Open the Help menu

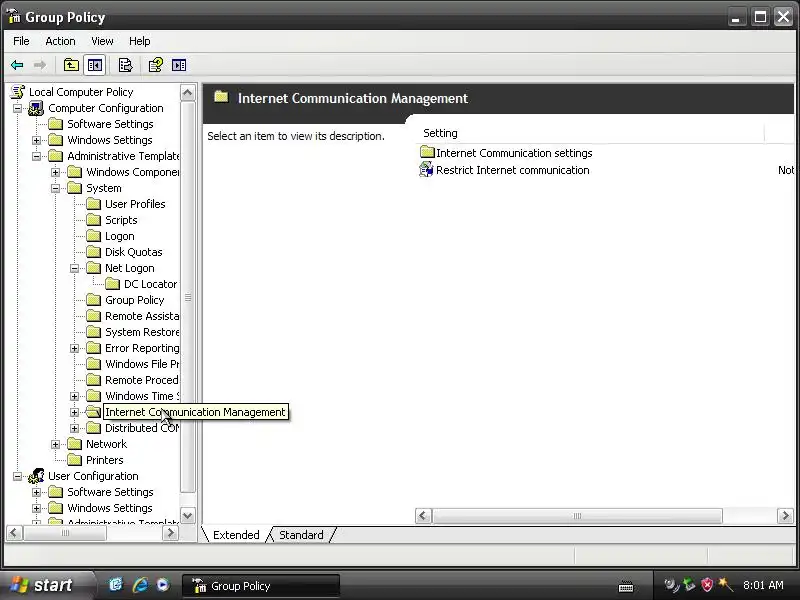point(139,41)
